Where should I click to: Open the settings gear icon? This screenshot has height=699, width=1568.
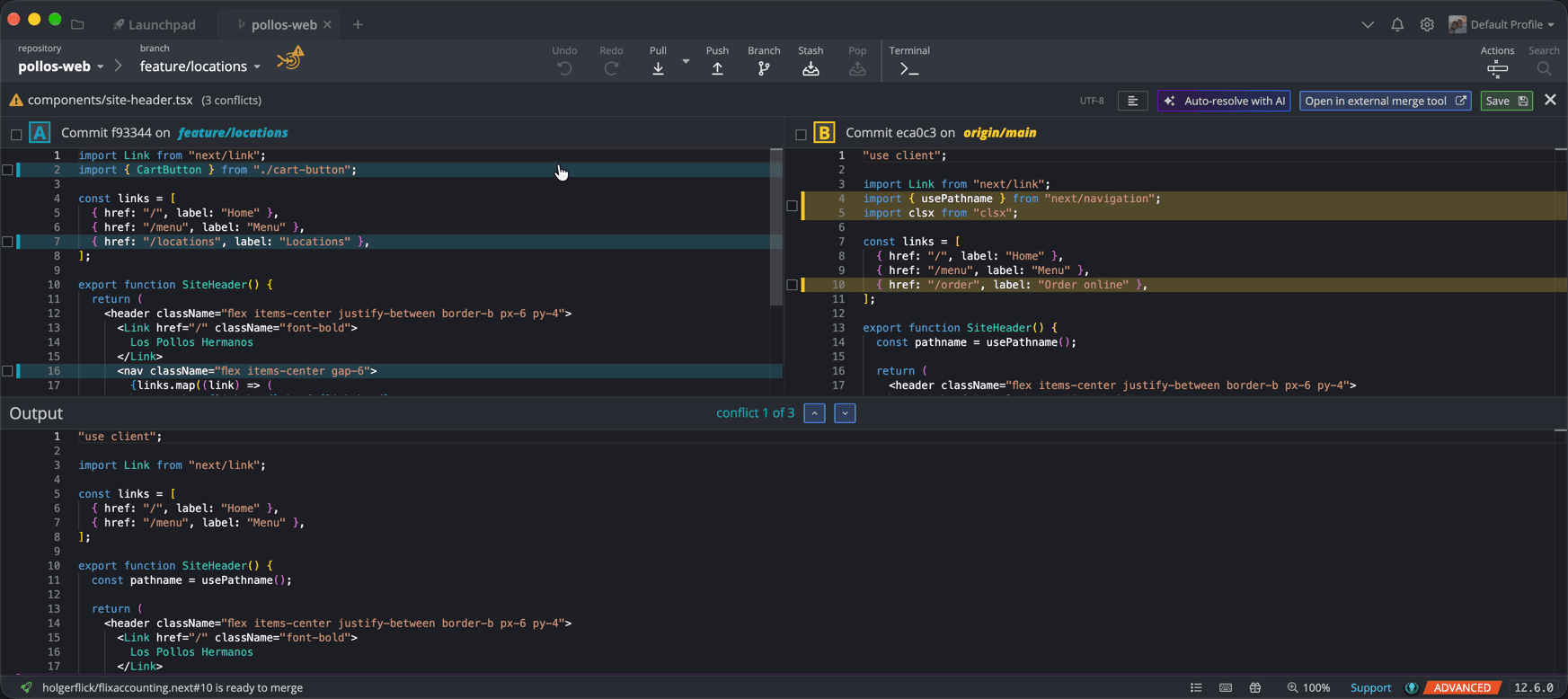(1427, 25)
